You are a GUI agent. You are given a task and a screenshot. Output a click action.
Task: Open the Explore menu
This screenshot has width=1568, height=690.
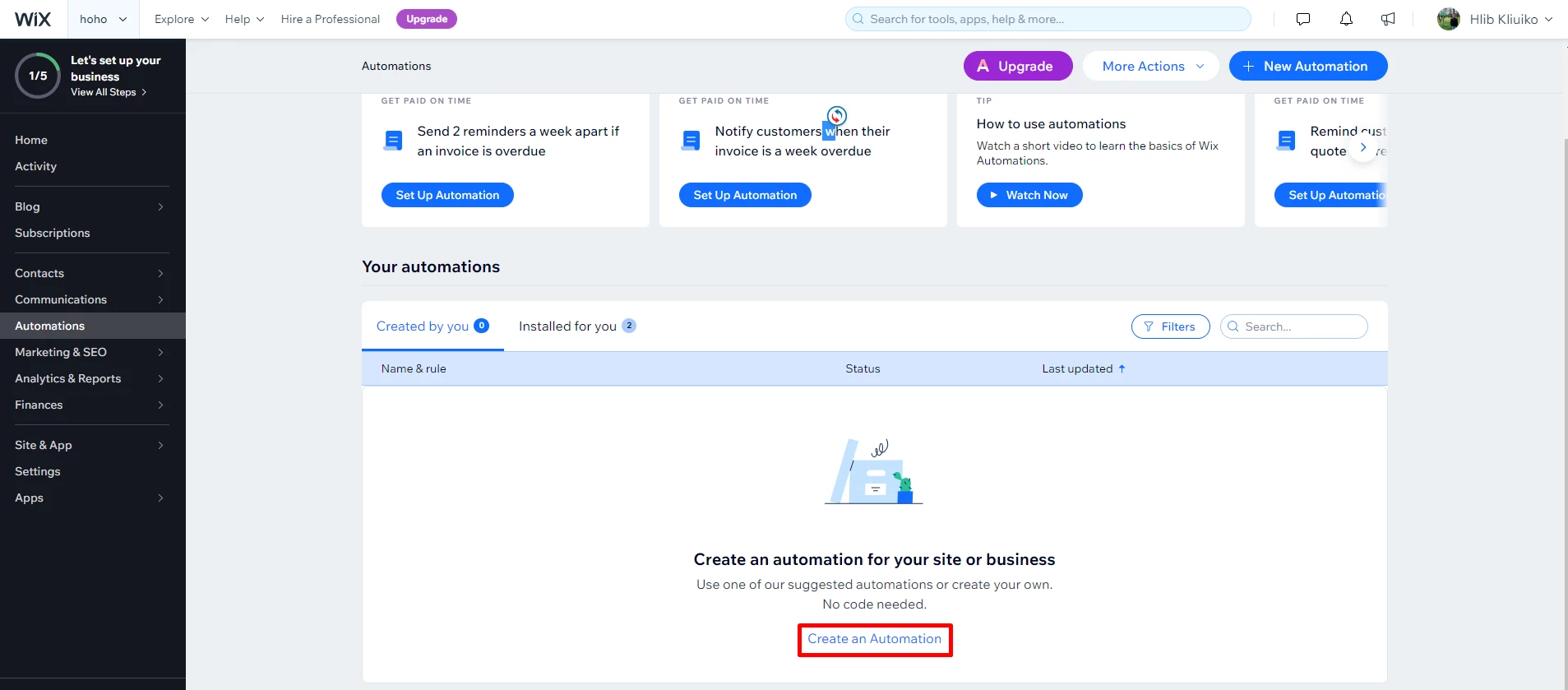pos(182,19)
